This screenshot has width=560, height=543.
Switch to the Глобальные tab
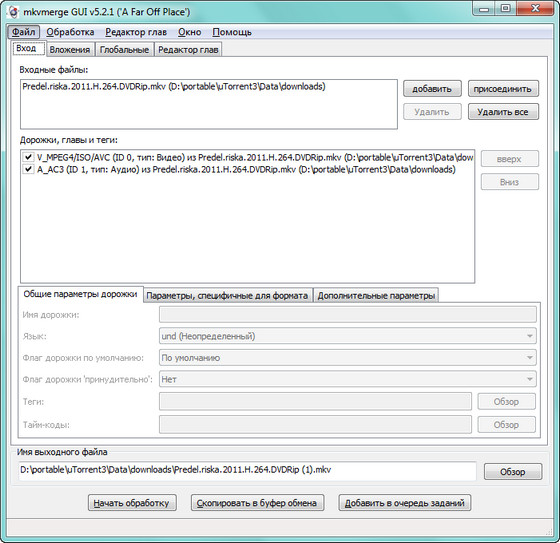pos(124,50)
